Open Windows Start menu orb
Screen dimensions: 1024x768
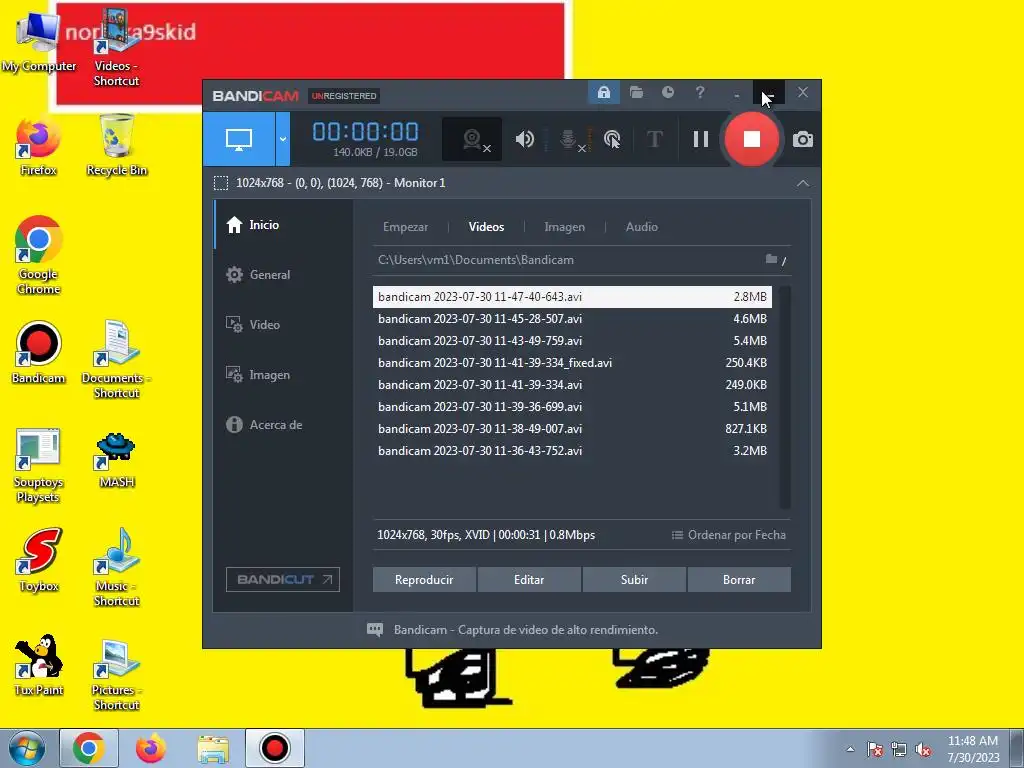coord(27,748)
